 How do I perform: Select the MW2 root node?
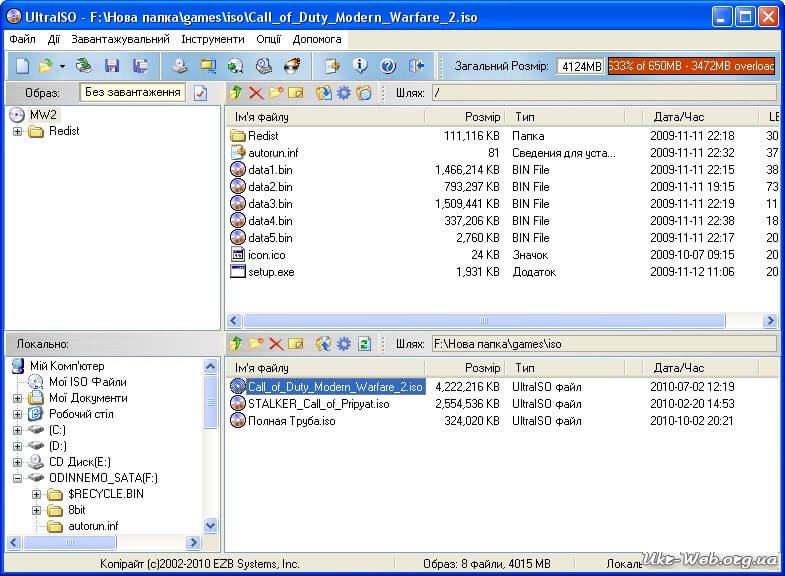pyautogui.click(x=43, y=115)
